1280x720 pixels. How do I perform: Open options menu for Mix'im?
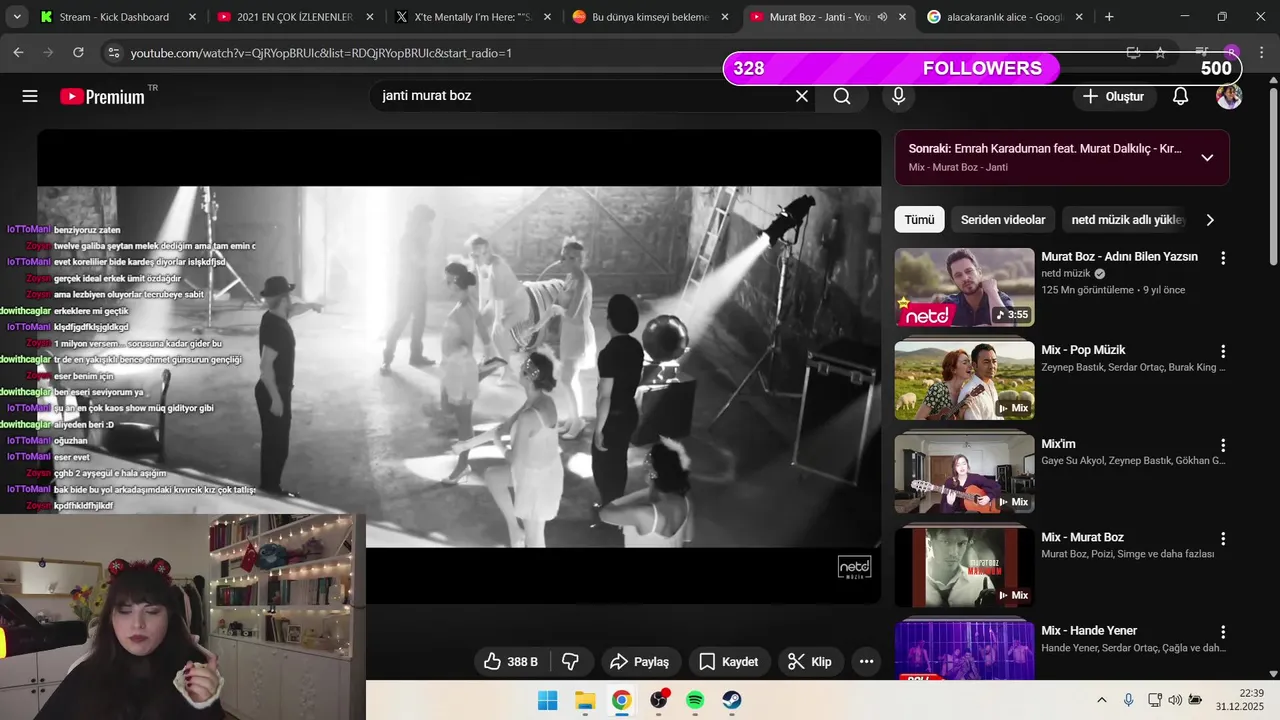click(x=1222, y=445)
